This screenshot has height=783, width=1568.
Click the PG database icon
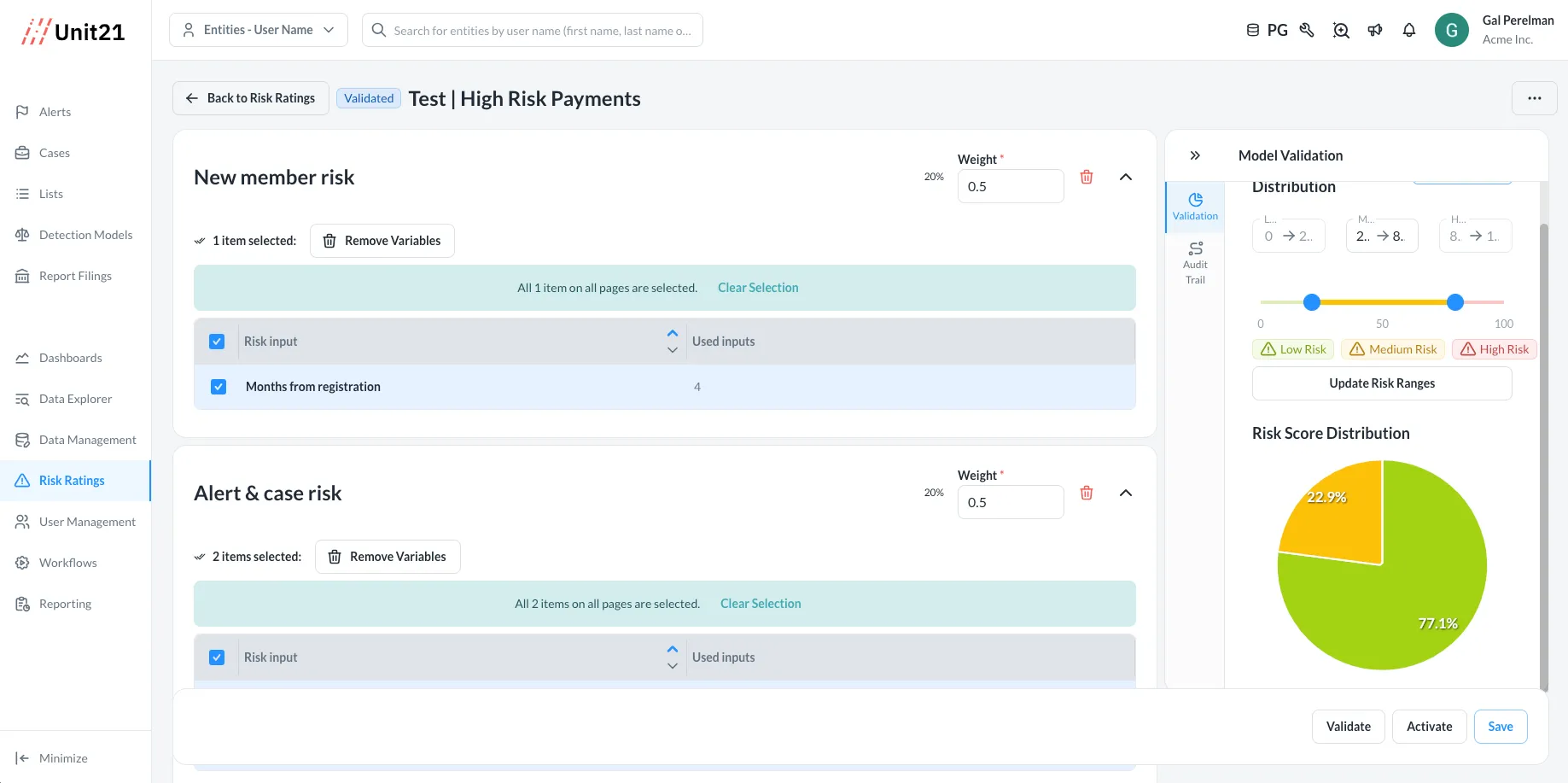[1267, 30]
